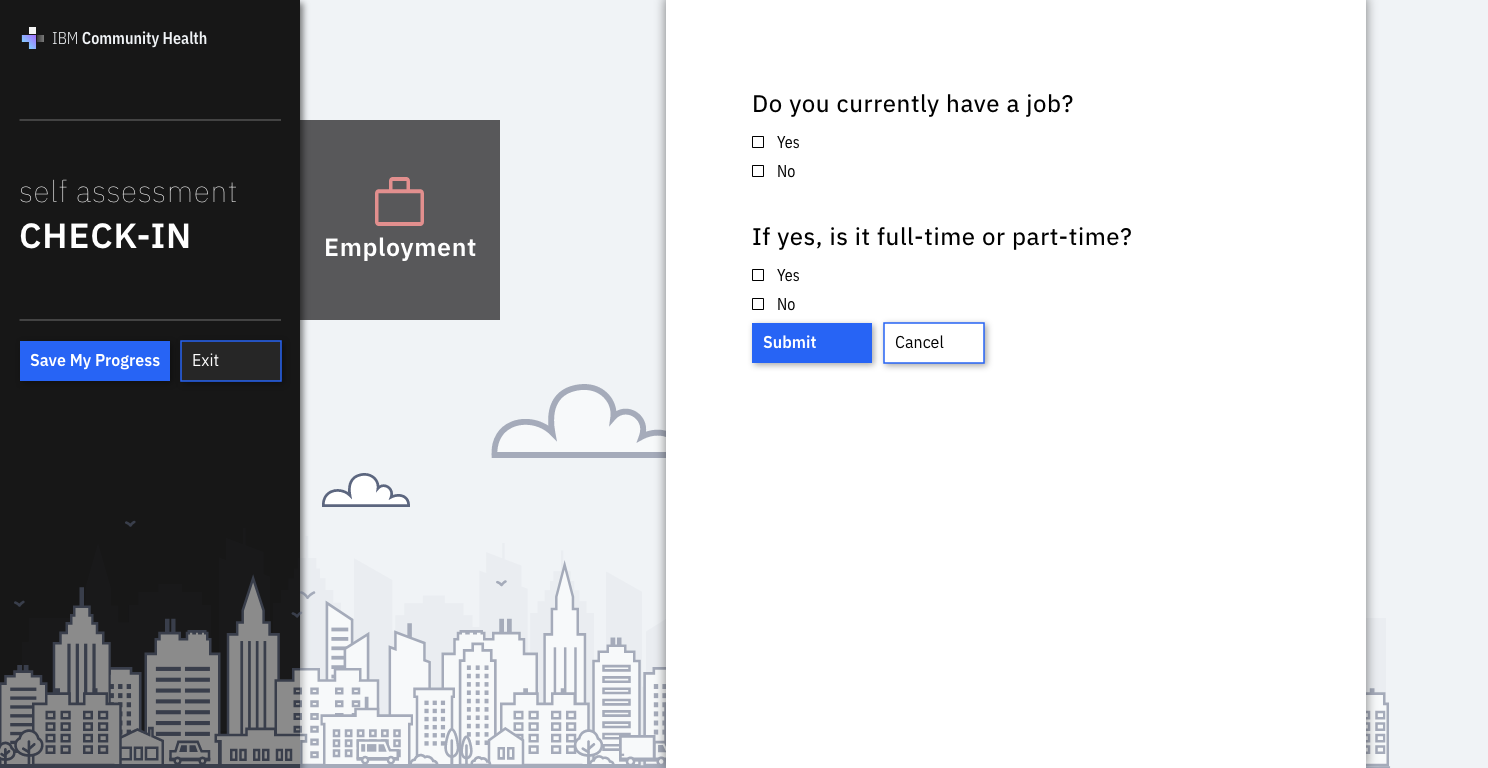This screenshot has width=1488, height=768.
Task: Click the 'If yes, is it full-time or part-time?' heading
Action: 941,237
